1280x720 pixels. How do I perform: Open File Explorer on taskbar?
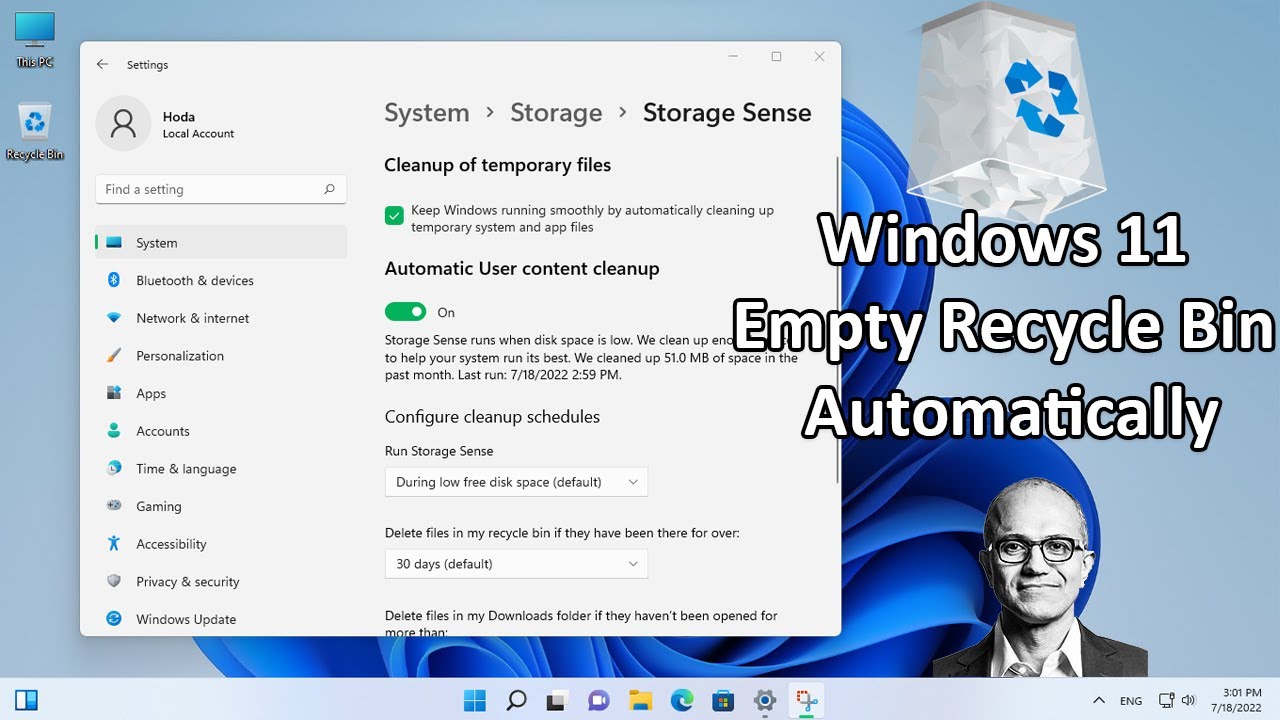click(x=640, y=700)
